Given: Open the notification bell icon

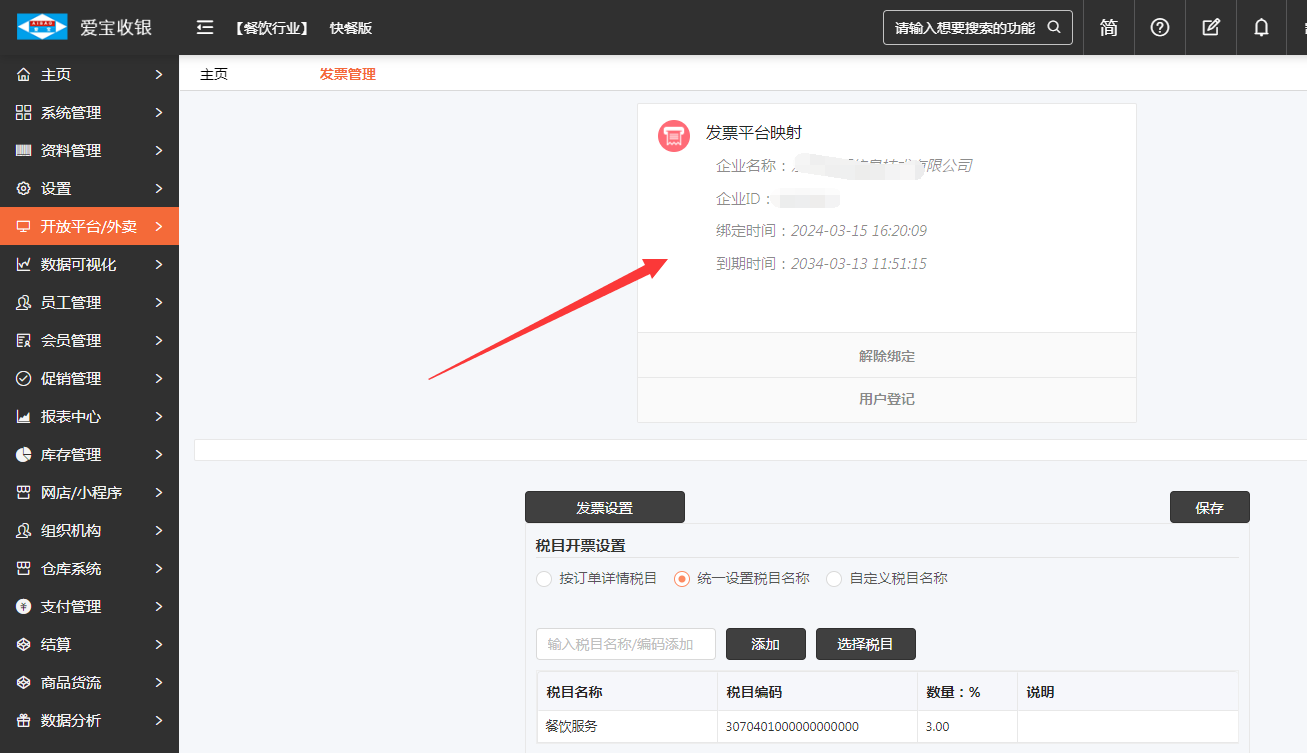Looking at the screenshot, I should pos(1262,27).
